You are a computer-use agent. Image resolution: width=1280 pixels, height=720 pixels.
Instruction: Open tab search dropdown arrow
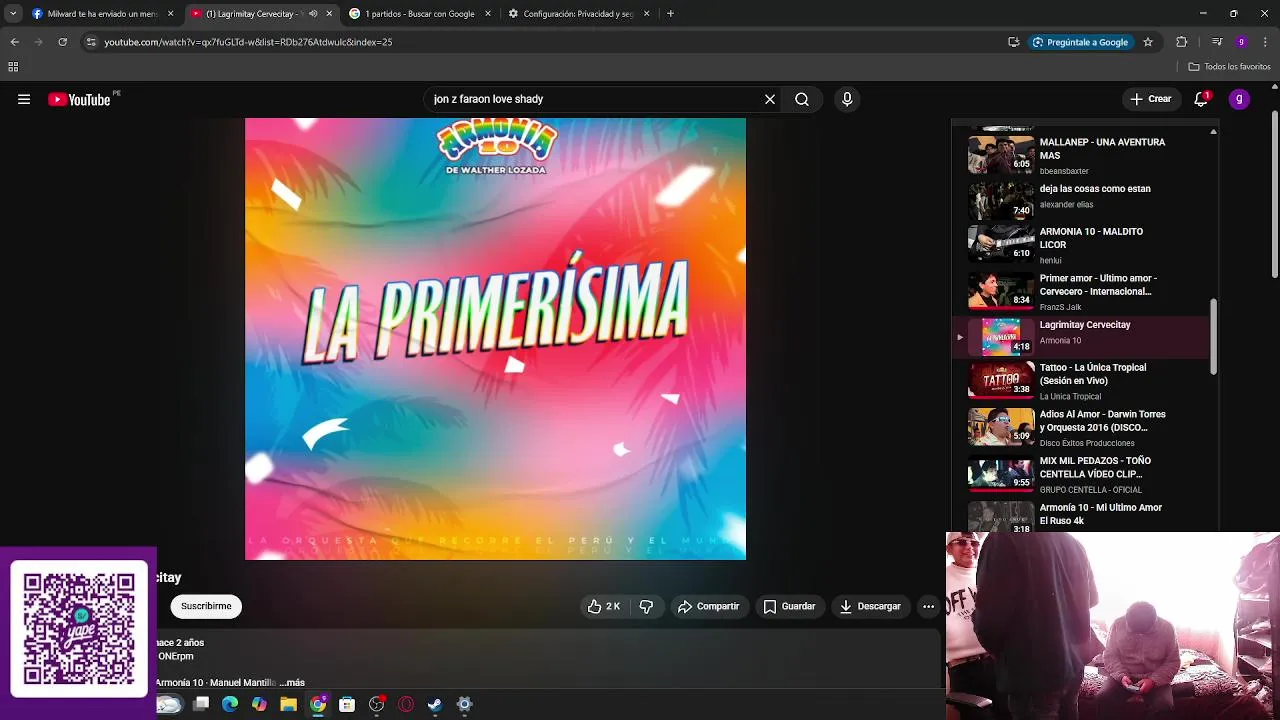click(x=13, y=14)
